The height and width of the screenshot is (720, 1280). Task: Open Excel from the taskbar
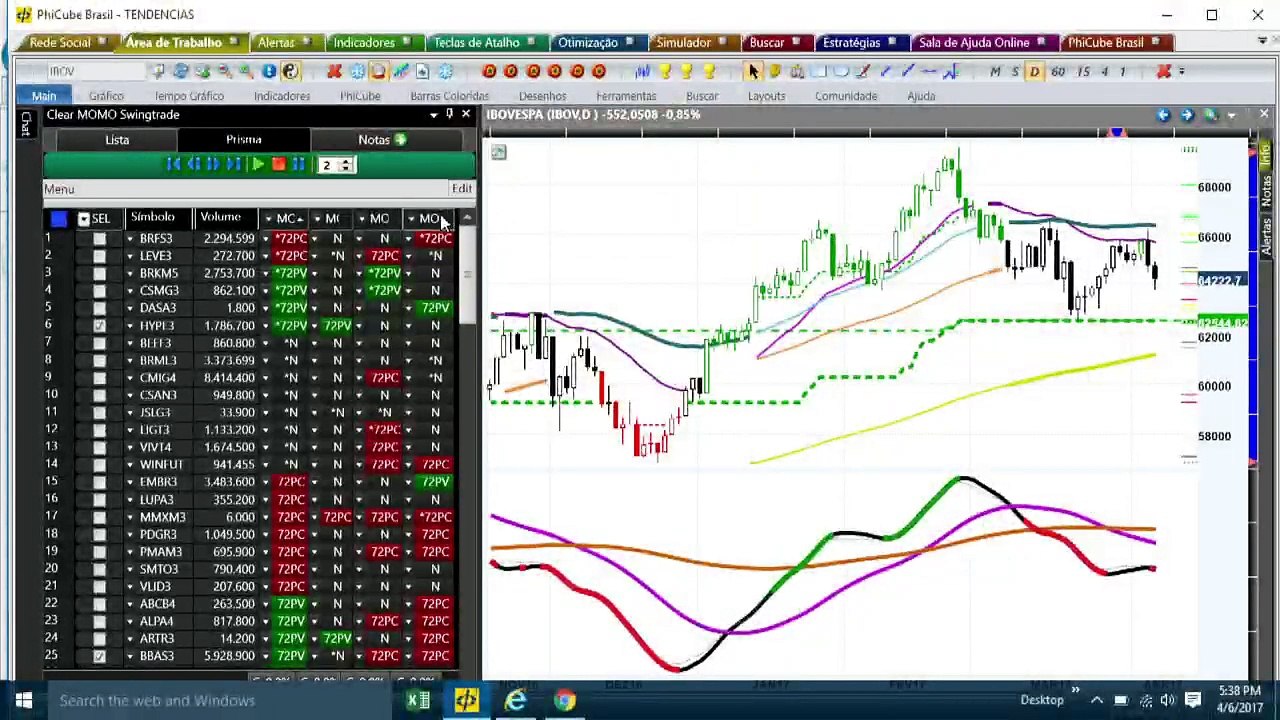(418, 700)
